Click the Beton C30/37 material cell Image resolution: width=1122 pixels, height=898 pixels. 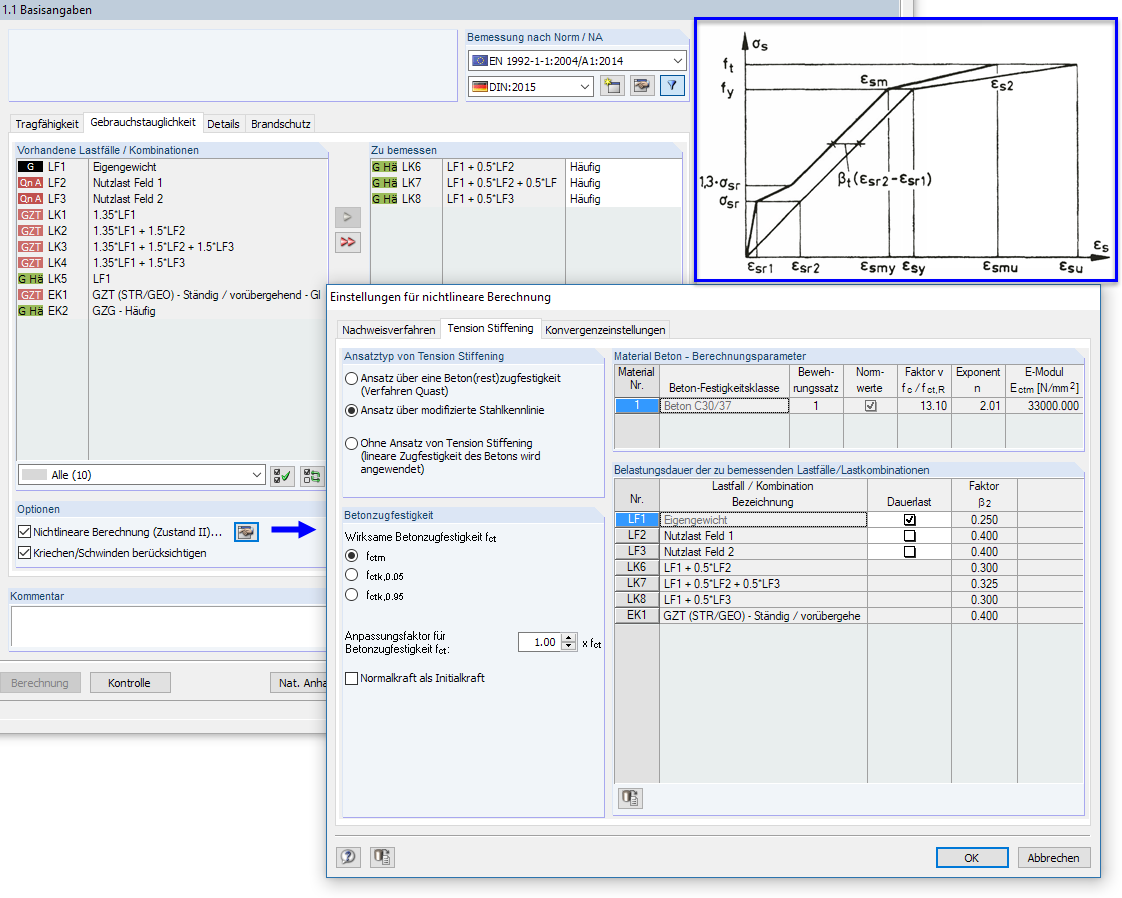point(724,406)
